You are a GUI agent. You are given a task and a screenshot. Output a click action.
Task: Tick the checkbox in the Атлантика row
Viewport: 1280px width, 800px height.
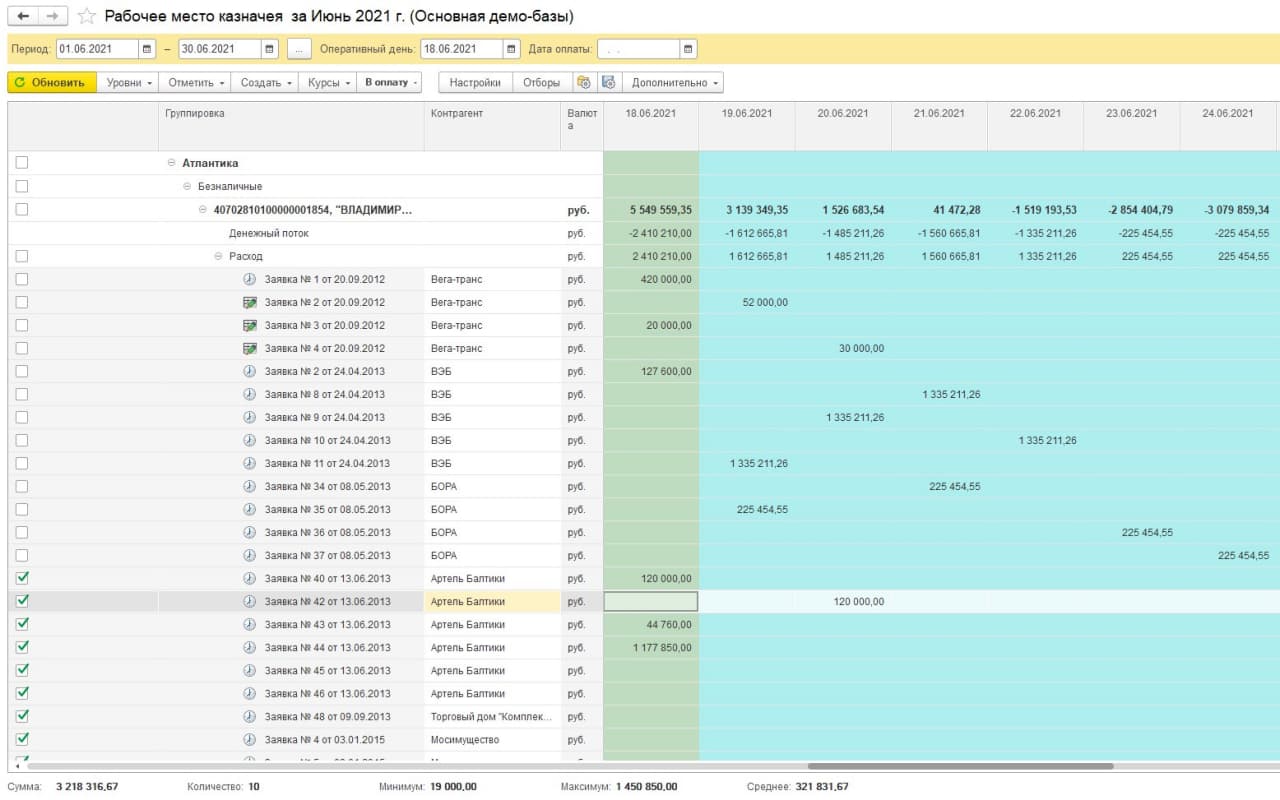[x=22, y=163]
